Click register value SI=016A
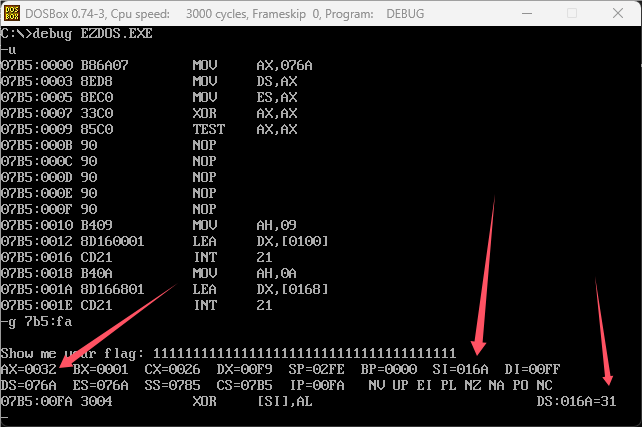642x427 pixels. point(461,369)
